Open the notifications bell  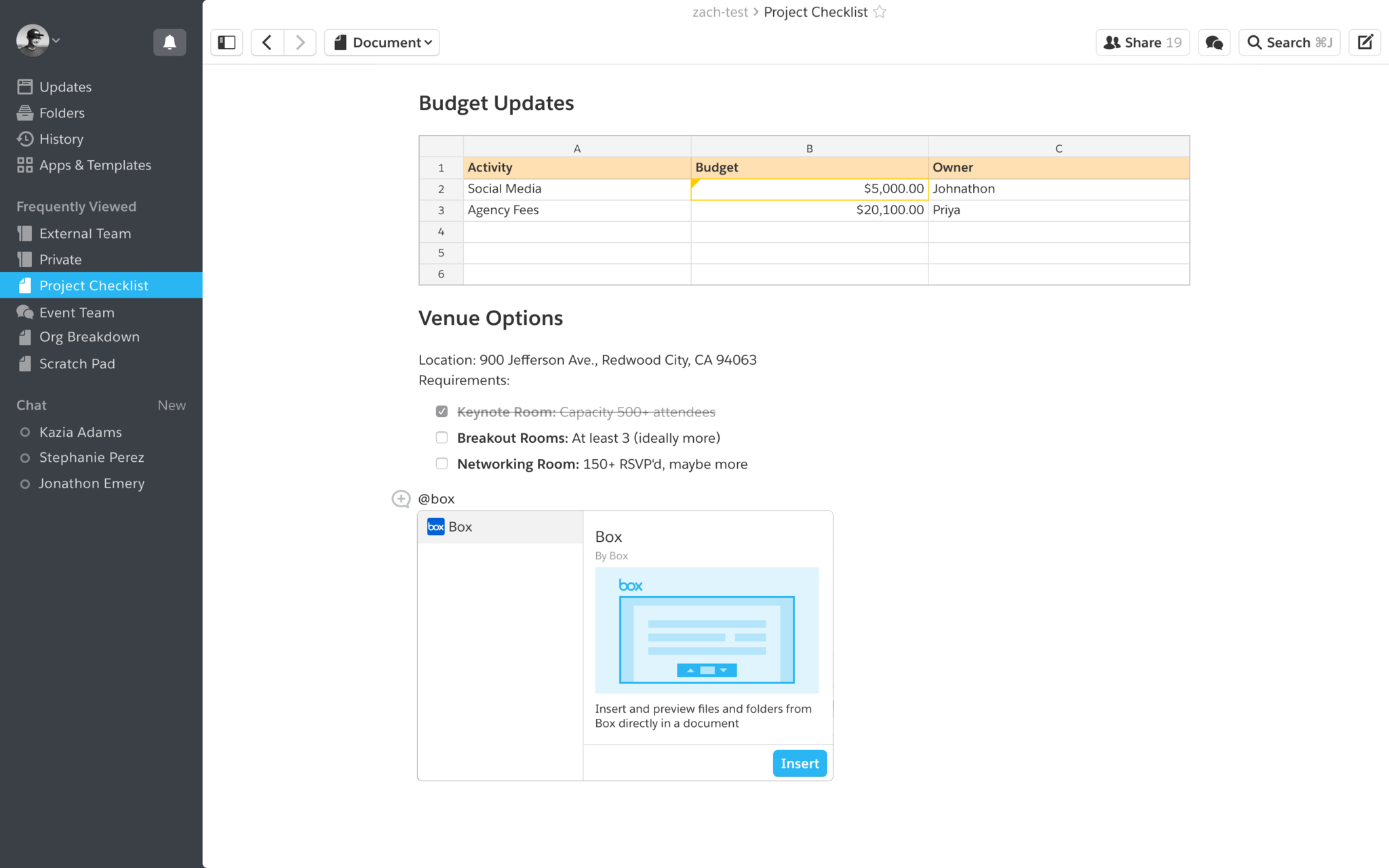coord(170,42)
